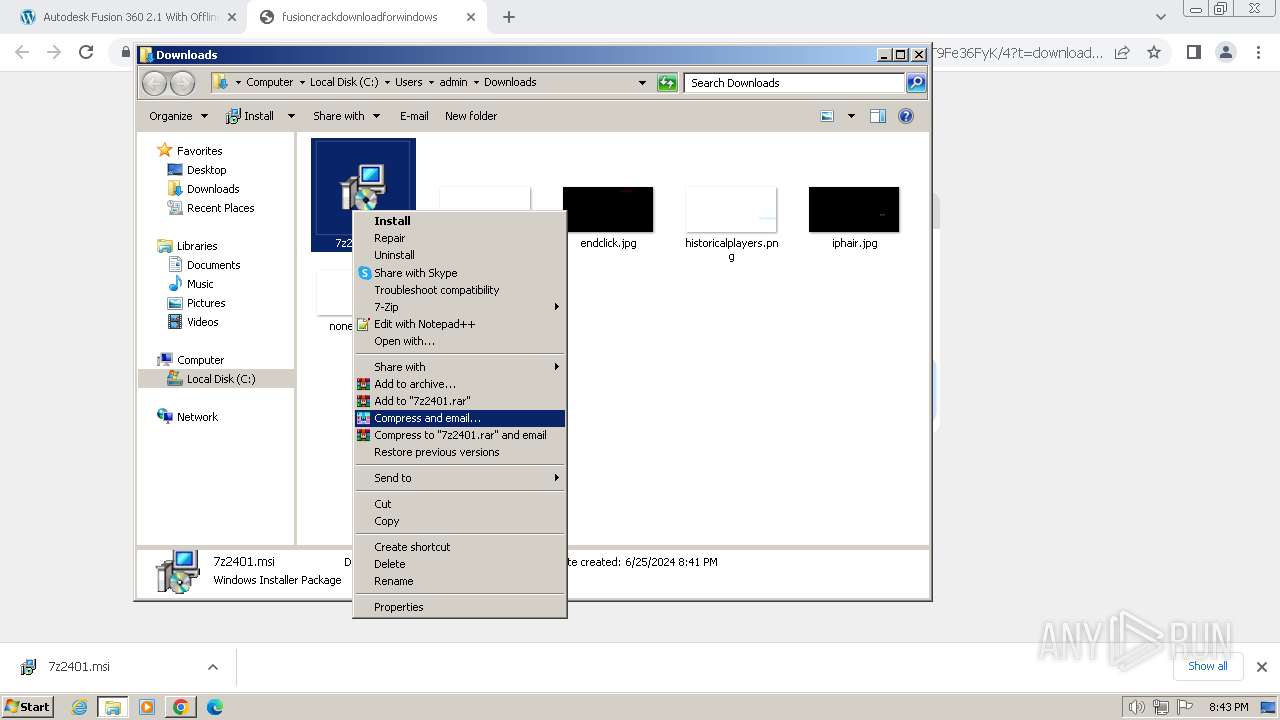Choose Rename in context menu
1280x720 pixels.
[x=460, y=581]
